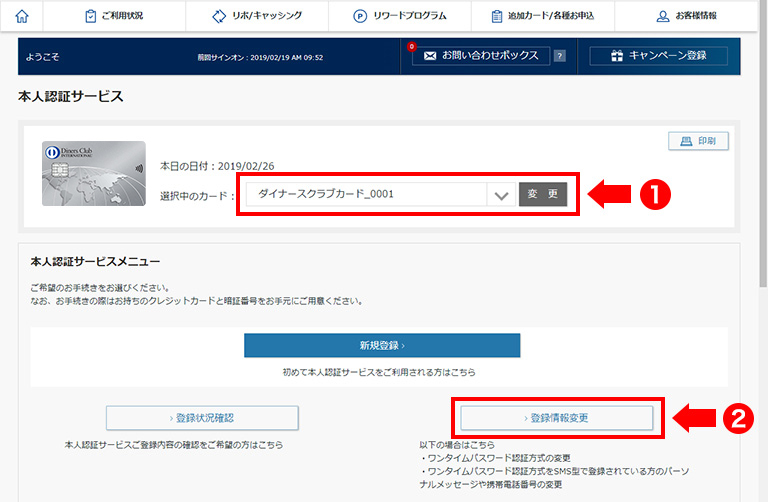768x502 pixels.
Task: Click the blue 新規登録 button
Action: [x=382, y=345]
